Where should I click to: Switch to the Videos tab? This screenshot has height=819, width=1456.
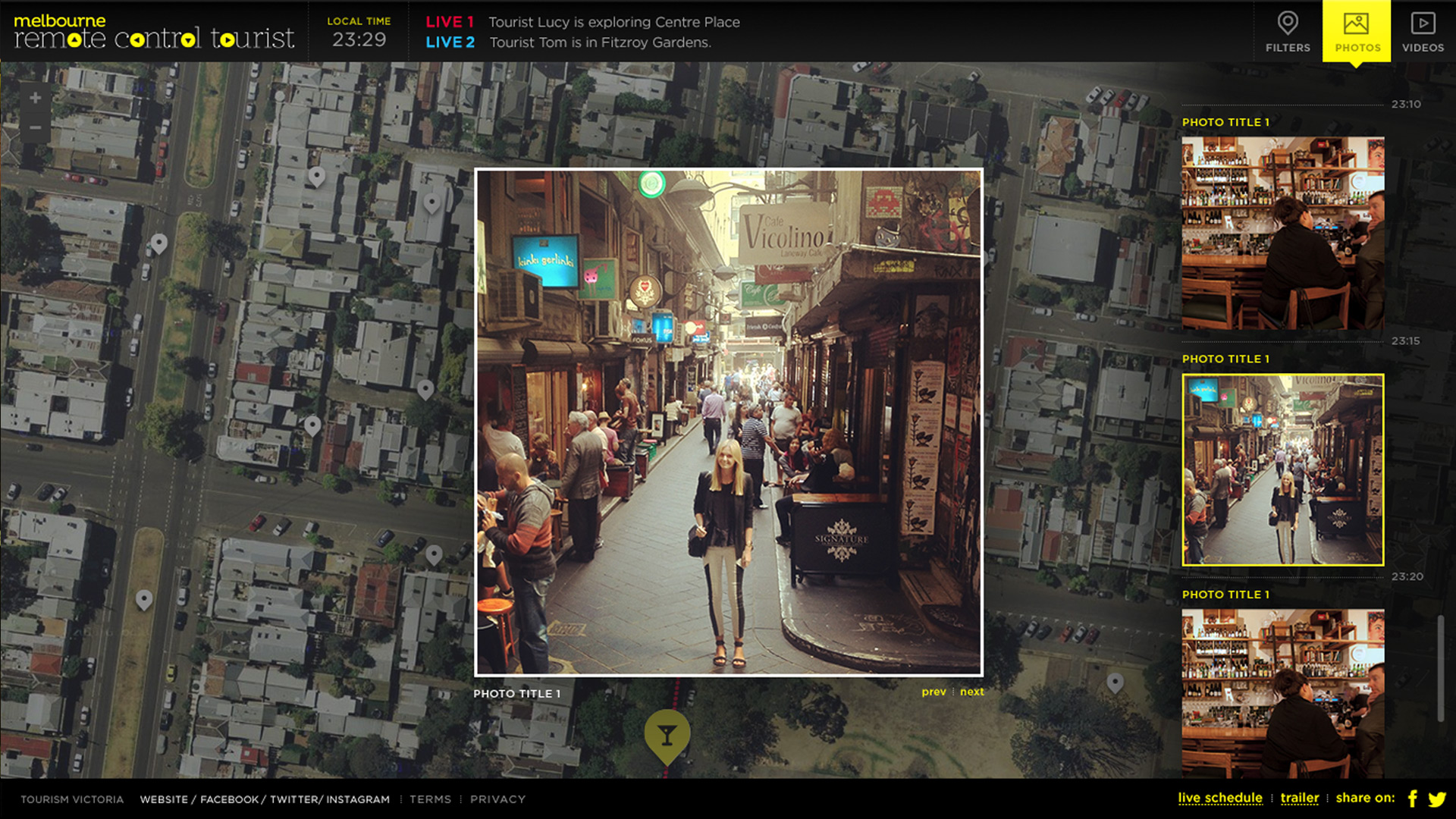click(x=1423, y=31)
